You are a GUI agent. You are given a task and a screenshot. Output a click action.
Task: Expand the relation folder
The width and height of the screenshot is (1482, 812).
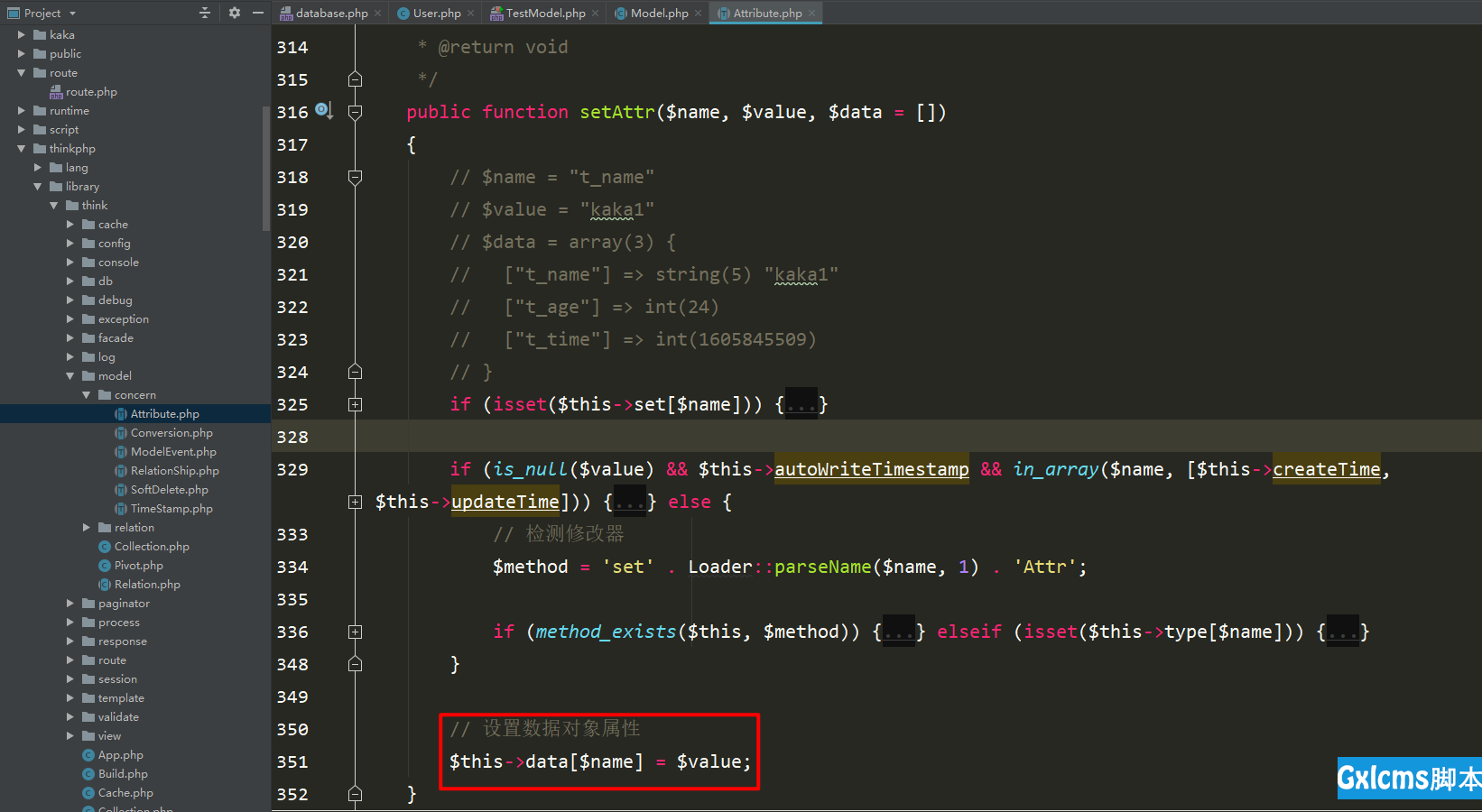coord(87,528)
